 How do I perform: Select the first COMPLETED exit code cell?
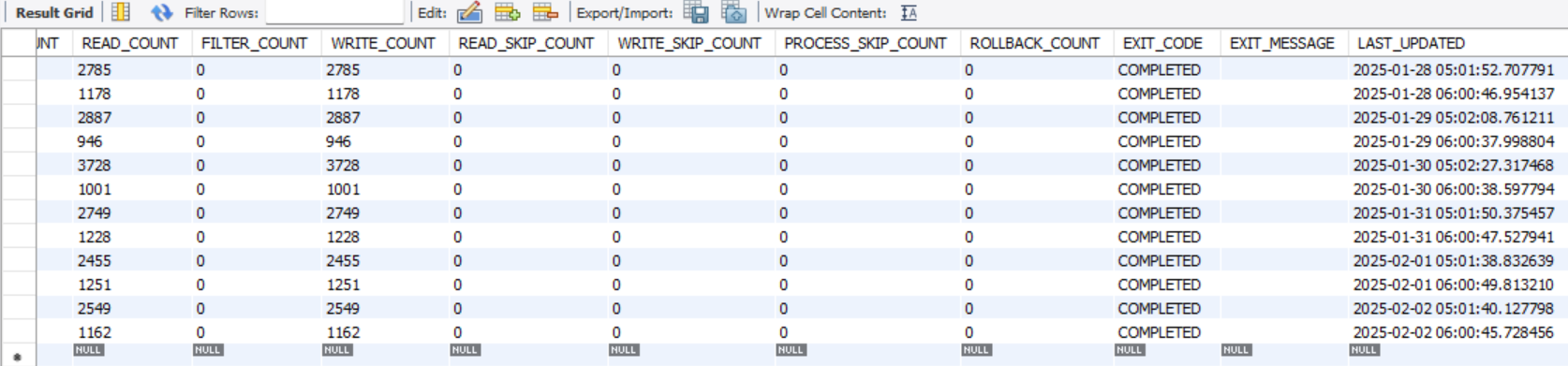pyautogui.click(x=1166, y=70)
